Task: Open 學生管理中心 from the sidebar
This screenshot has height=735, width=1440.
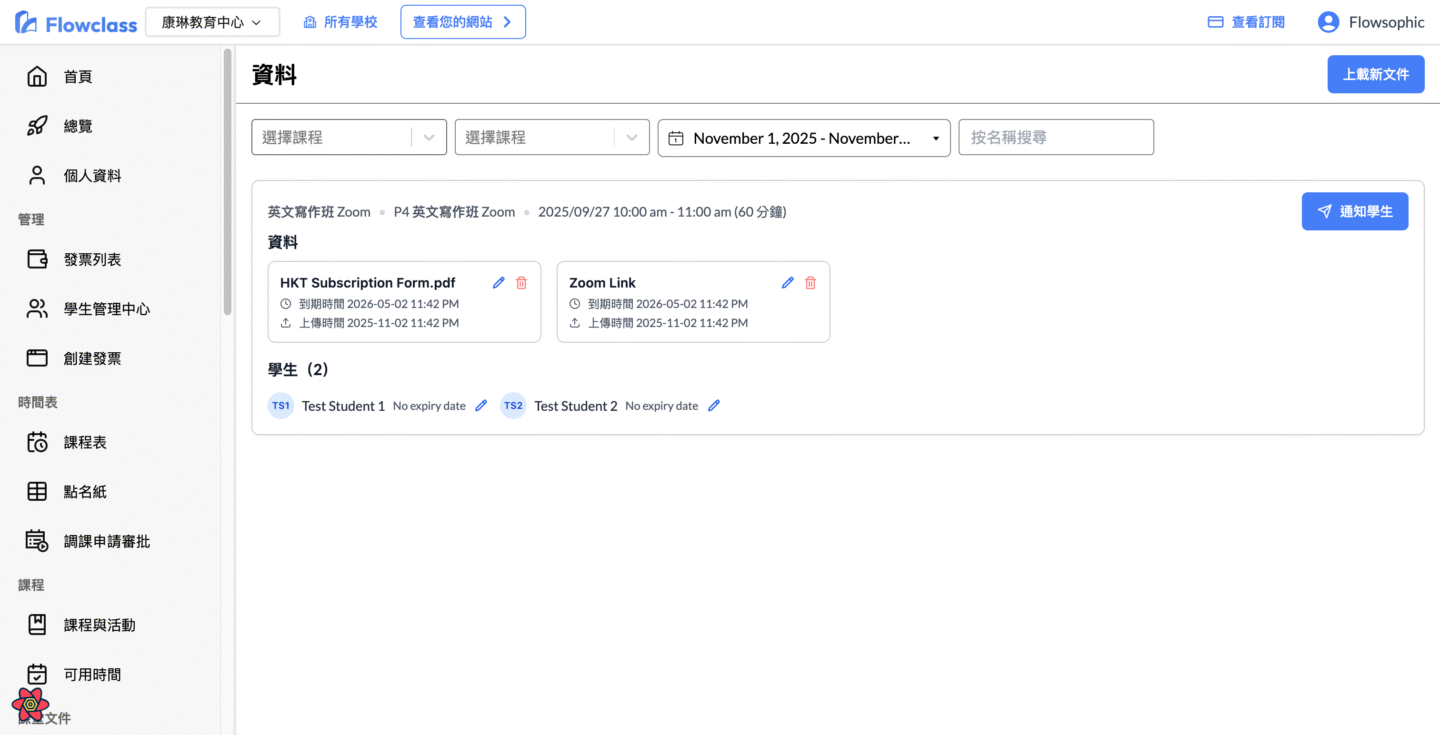Action: [x=106, y=309]
